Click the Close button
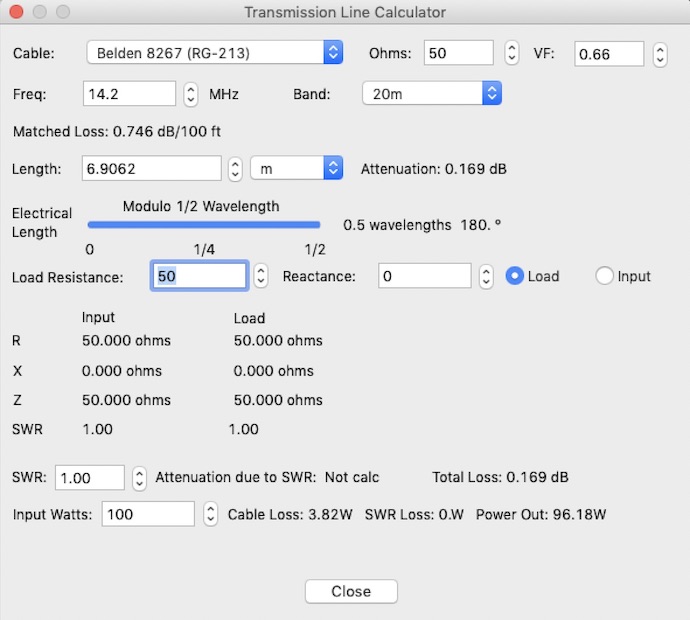The height and width of the screenshot is (620, 690). tap(351, 591)
